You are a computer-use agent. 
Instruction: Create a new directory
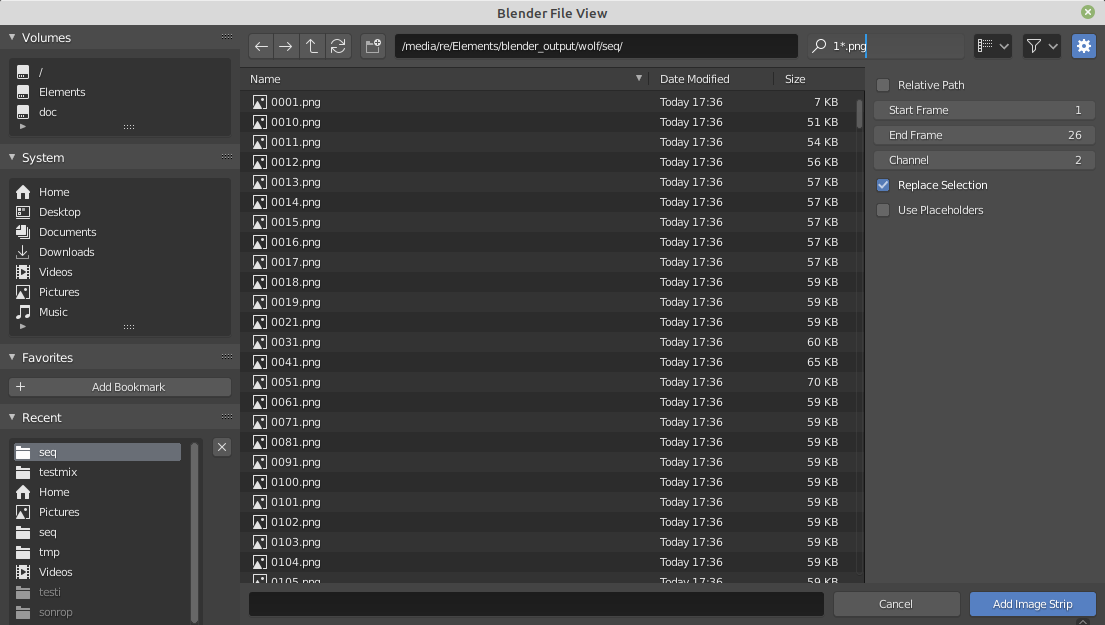pos(373,47)
